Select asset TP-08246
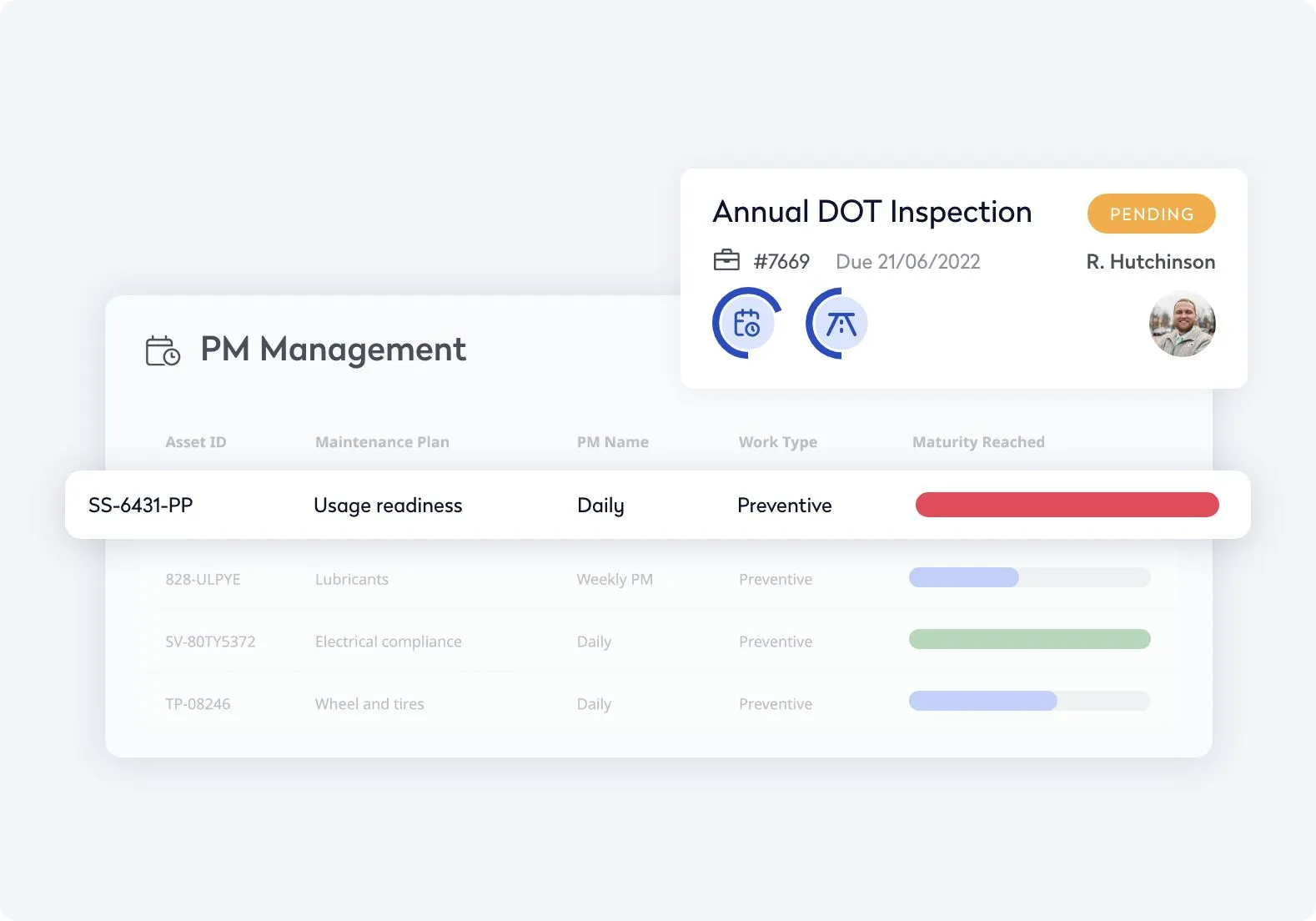The height and width of the screenshot is (921, 1316). pos(198,704)
